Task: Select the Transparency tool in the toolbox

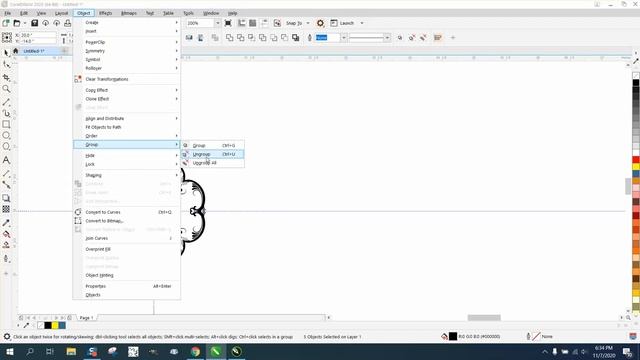Action: 6,209
